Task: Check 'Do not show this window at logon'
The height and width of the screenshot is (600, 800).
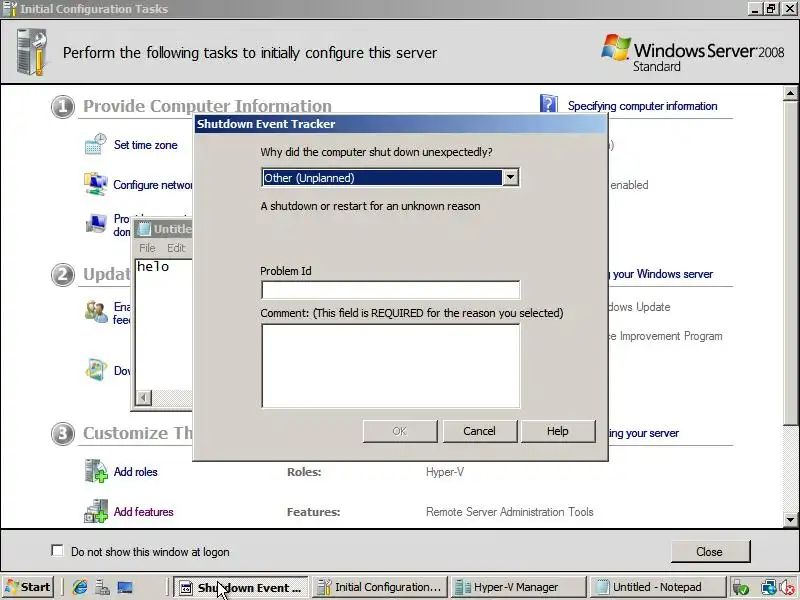Action: [x=58, y=551]
